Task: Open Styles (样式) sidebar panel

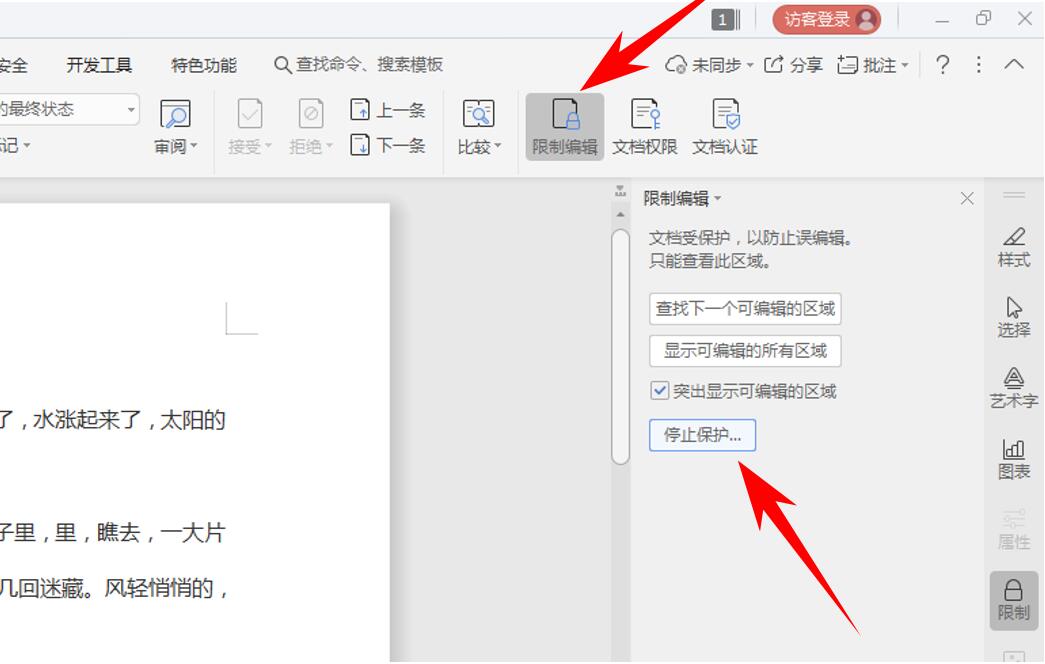Action: 1014,247
